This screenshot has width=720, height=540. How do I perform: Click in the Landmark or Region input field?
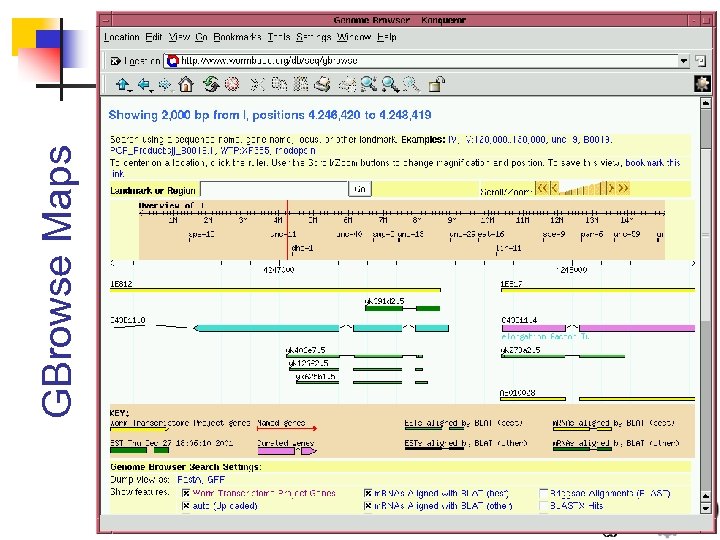[x=274, y=189]
